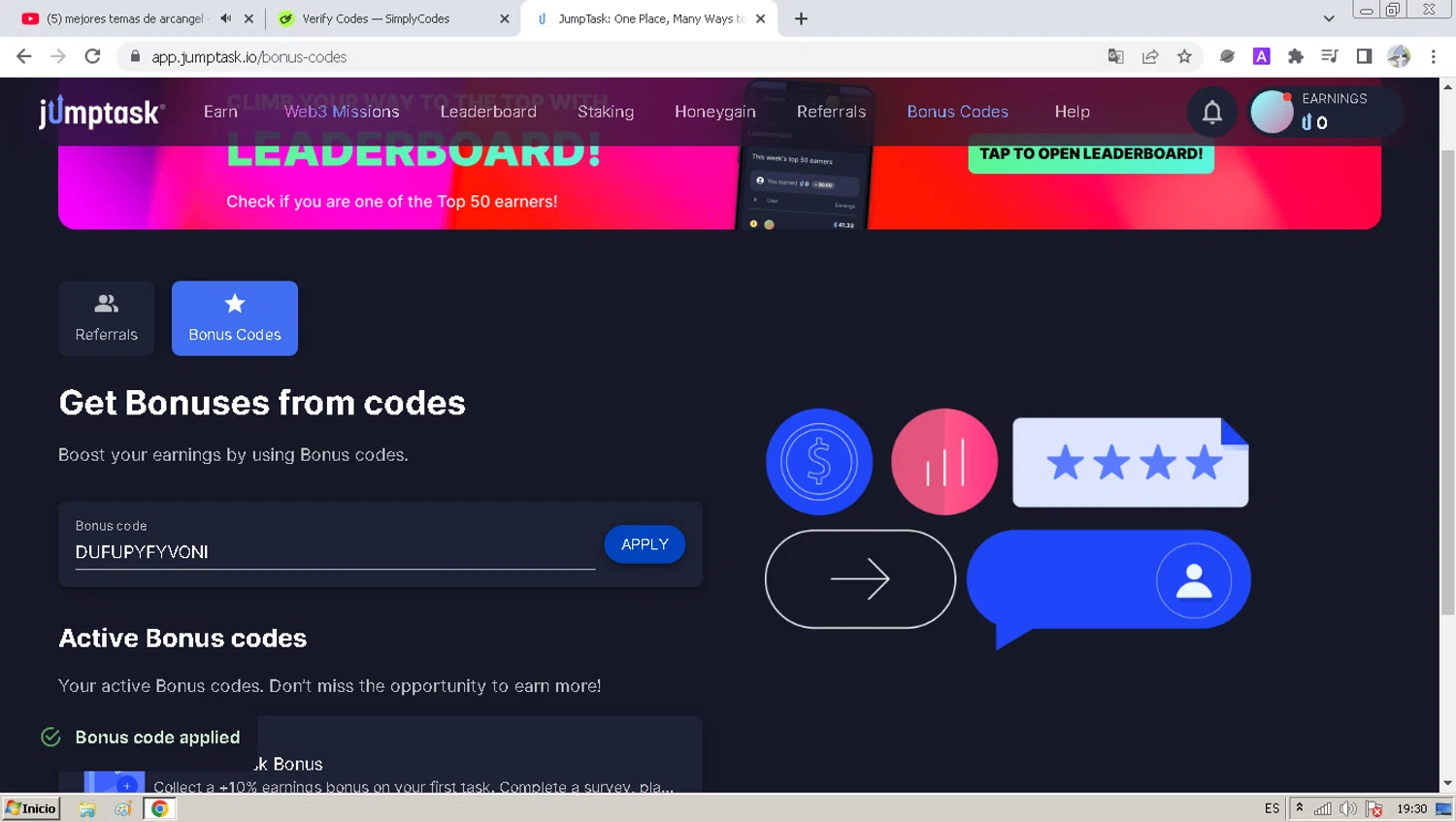Open the Start menu Inicio
The height and width of the screenshot is (822, 1456).
(x=31, y=808)
